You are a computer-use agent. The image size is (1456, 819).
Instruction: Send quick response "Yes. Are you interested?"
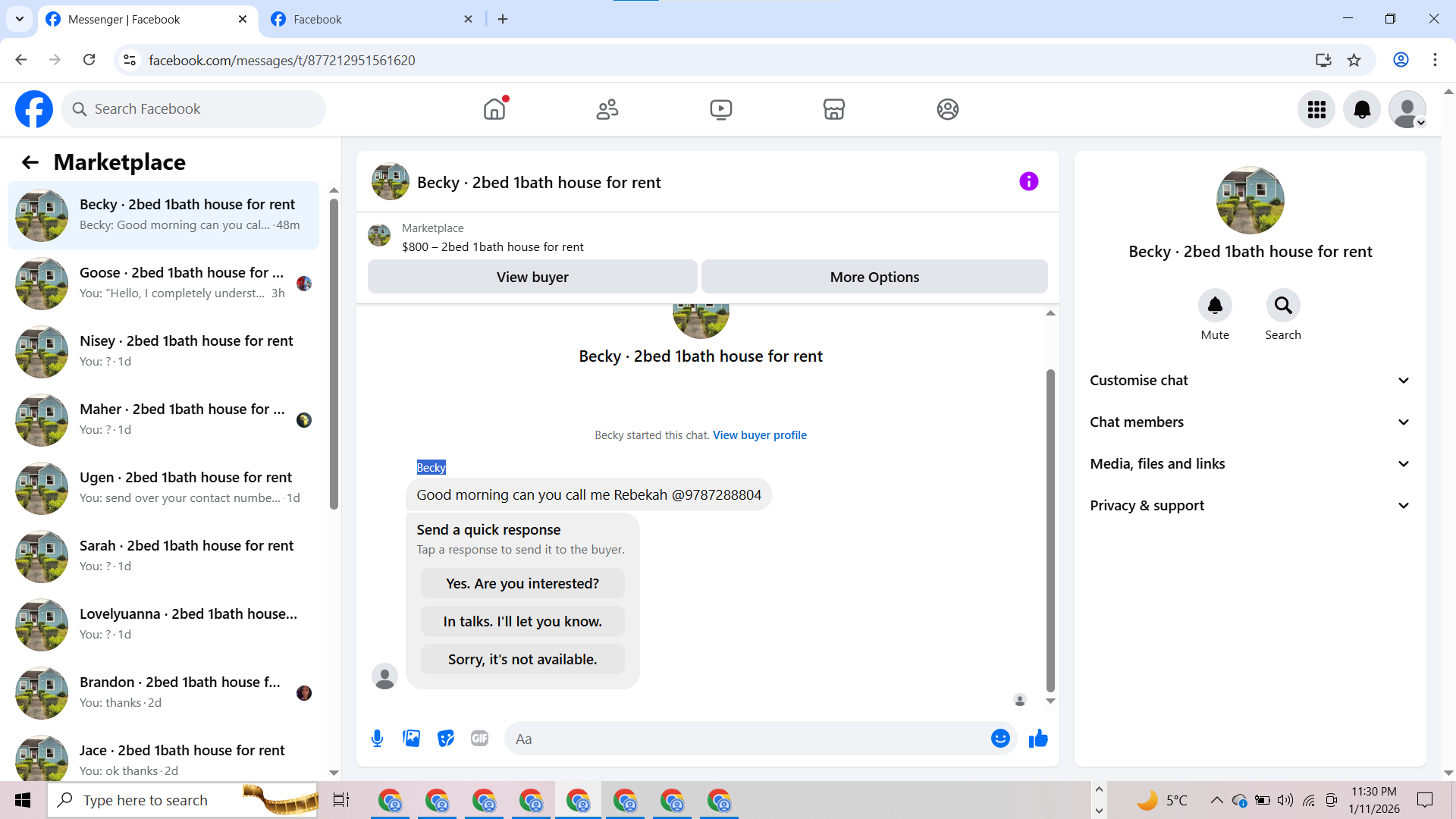pos(522,583)
